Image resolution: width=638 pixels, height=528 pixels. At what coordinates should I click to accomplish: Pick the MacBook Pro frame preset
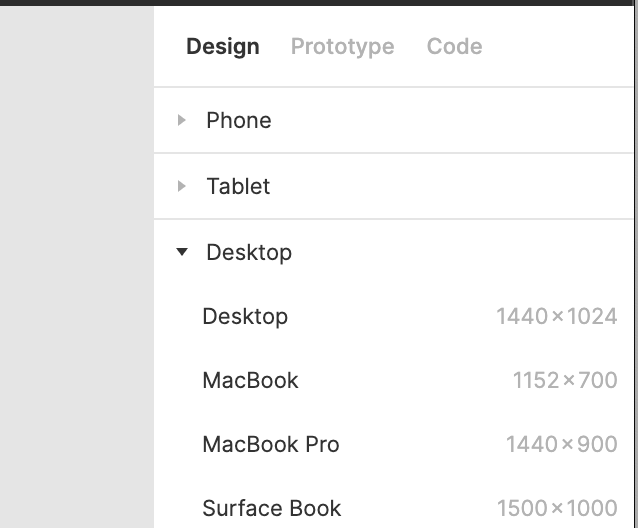pos(394,444)
